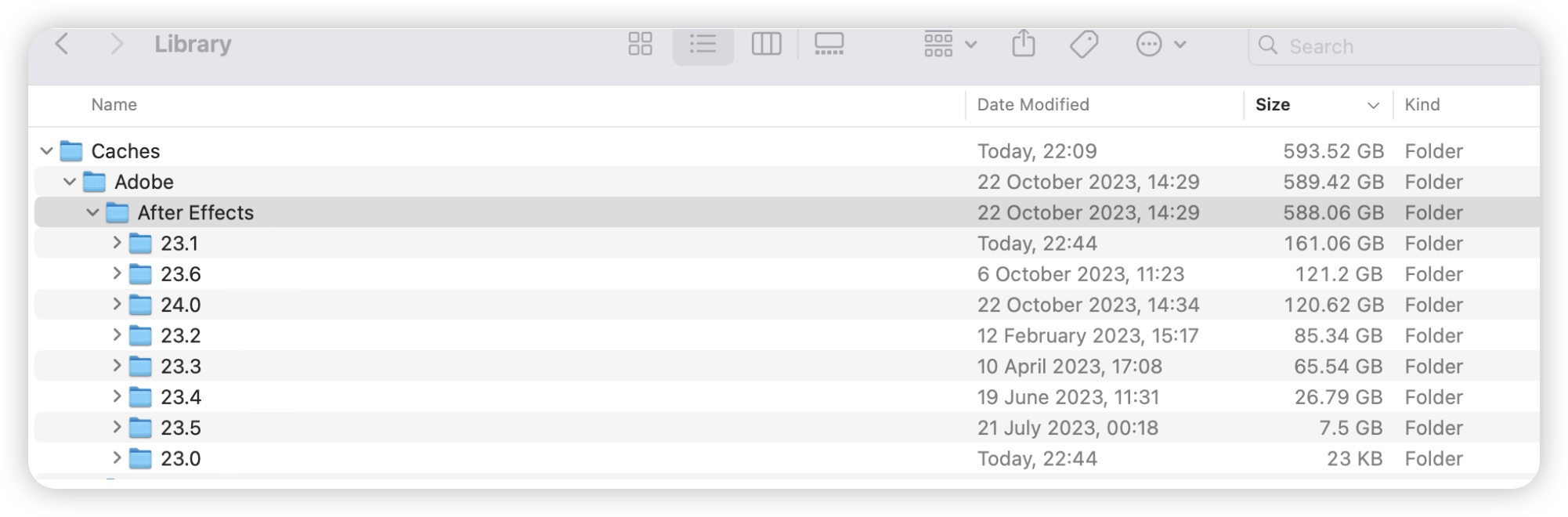Viewport: 1568px width, 517px height.
Task: Reverse sort order using Size arrow
Action: pos(1372,105)
